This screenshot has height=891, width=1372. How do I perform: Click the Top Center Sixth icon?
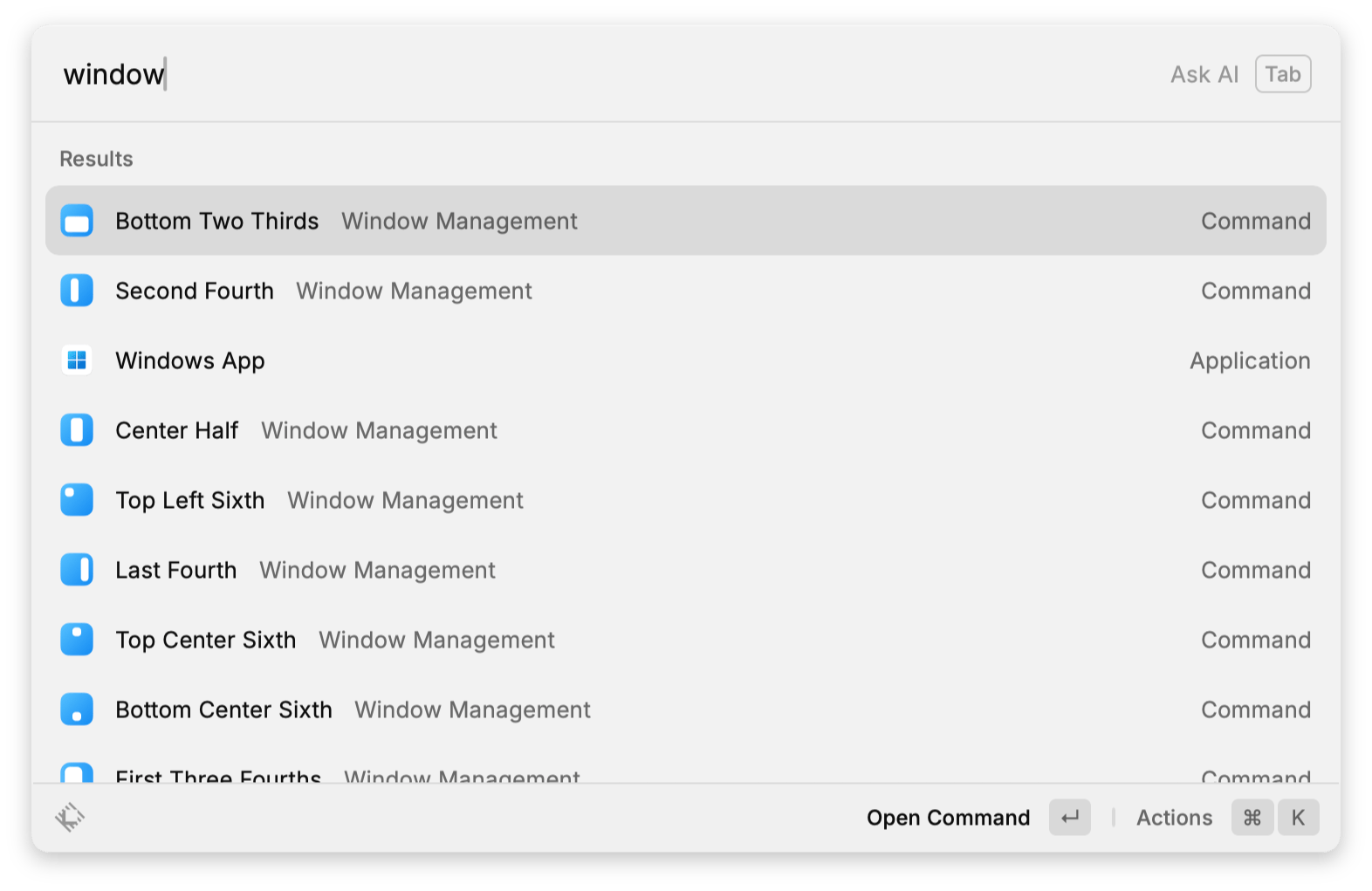point(77,640)
